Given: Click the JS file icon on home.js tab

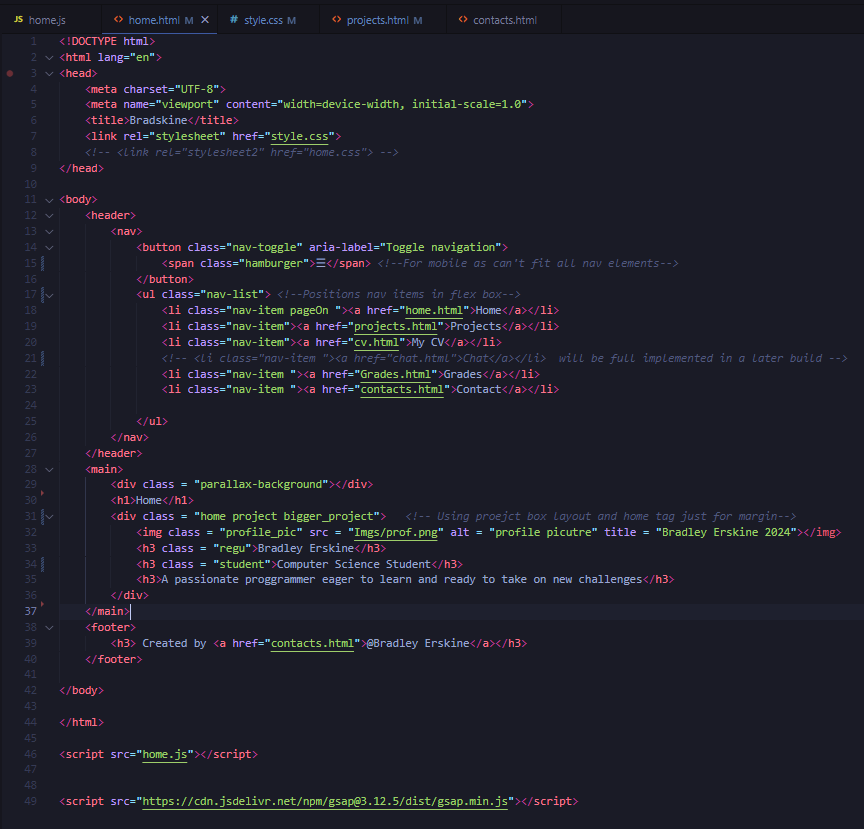Looking at the screenshot, I should [18, 20].
